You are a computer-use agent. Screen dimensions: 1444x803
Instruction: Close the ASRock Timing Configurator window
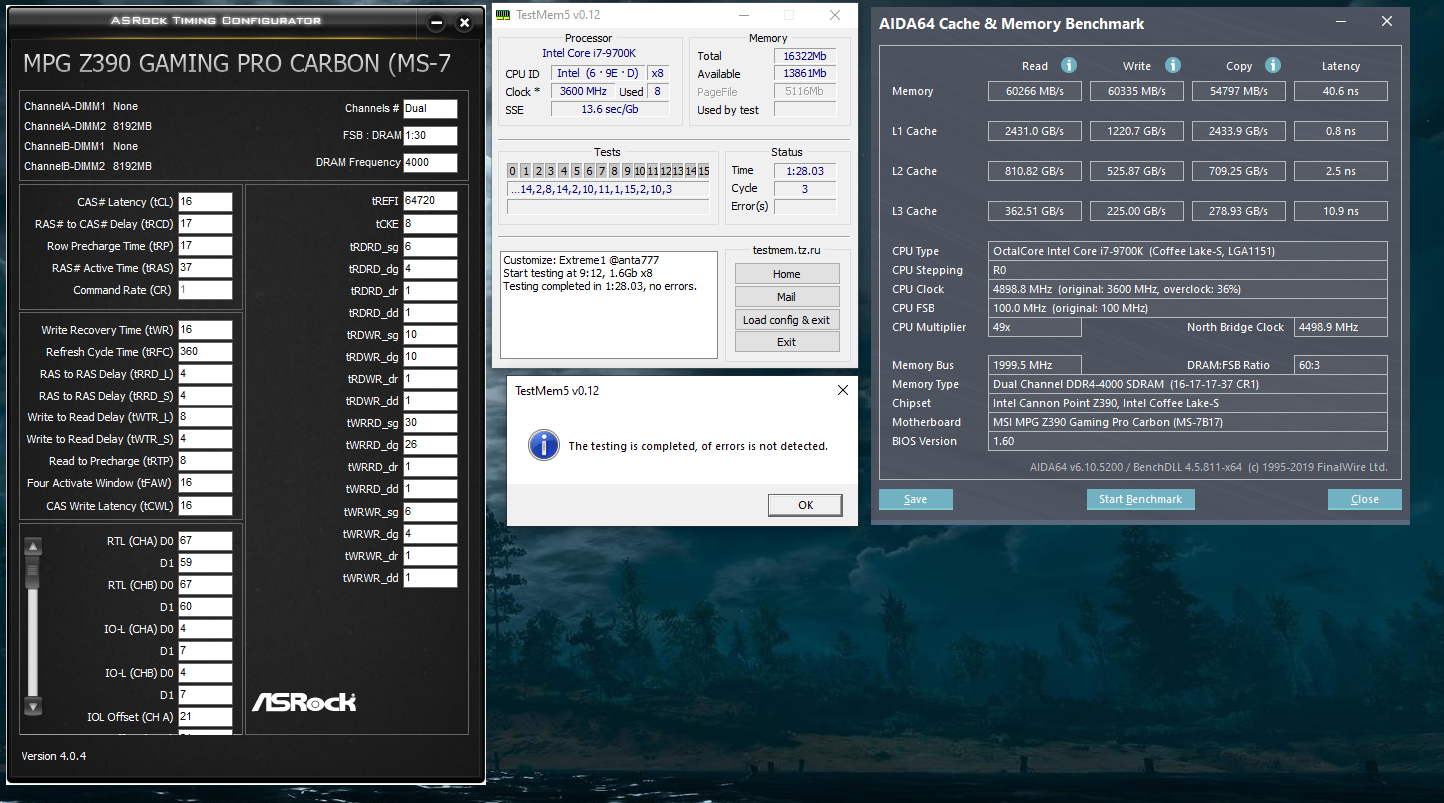tap(464, 22)
